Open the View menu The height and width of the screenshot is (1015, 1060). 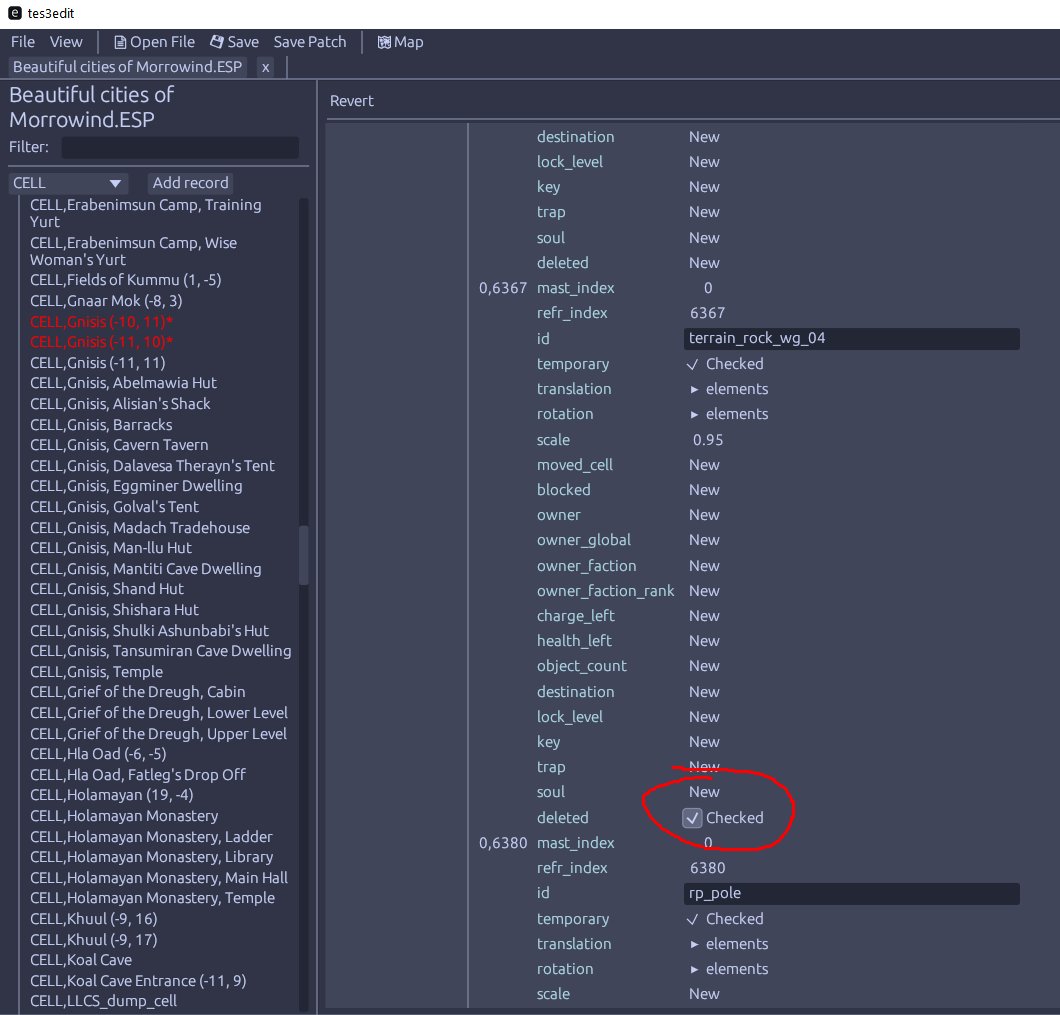coord(66,42)
